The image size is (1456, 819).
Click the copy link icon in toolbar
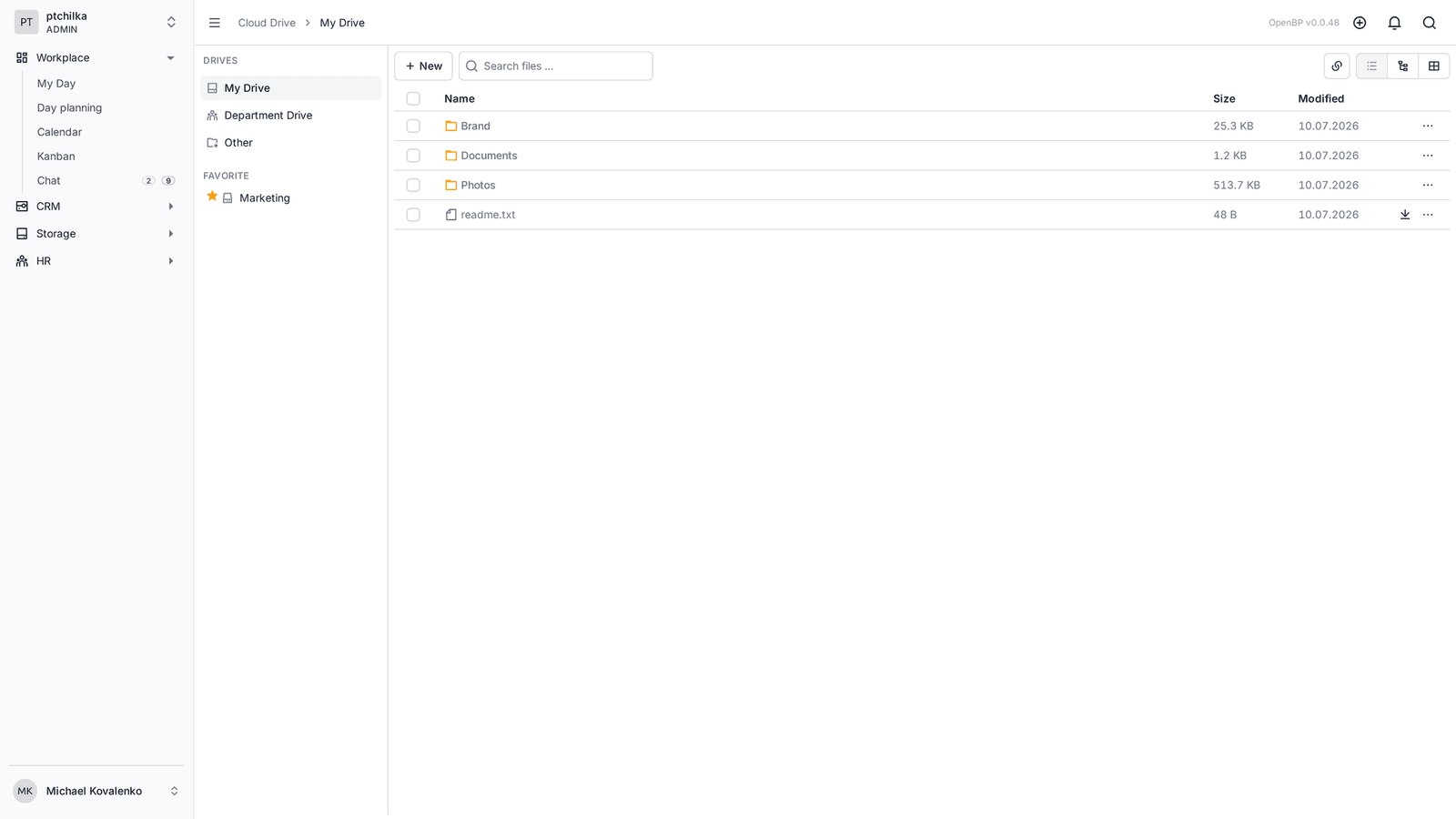(x=1337, y=66)
